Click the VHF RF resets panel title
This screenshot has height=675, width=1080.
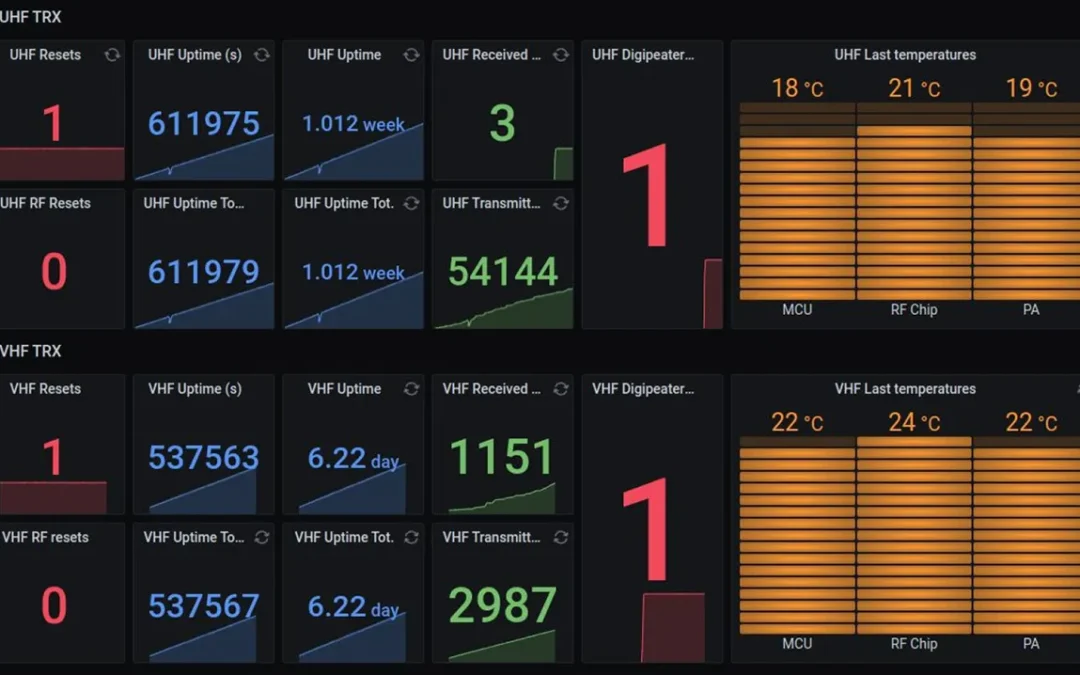(45, 537)
